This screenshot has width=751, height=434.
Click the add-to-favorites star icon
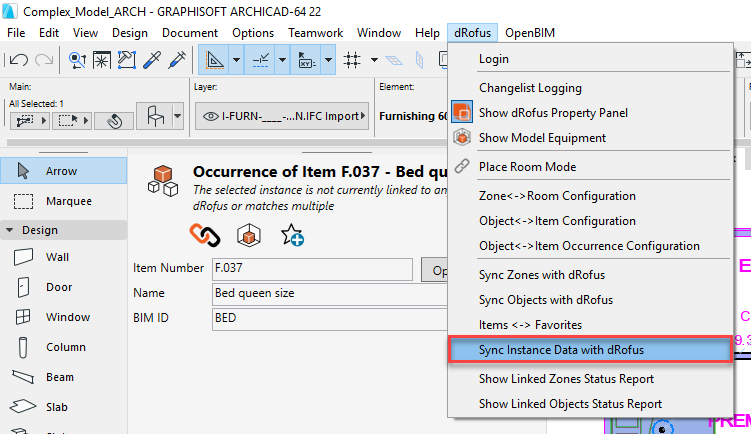click(292, 235)
